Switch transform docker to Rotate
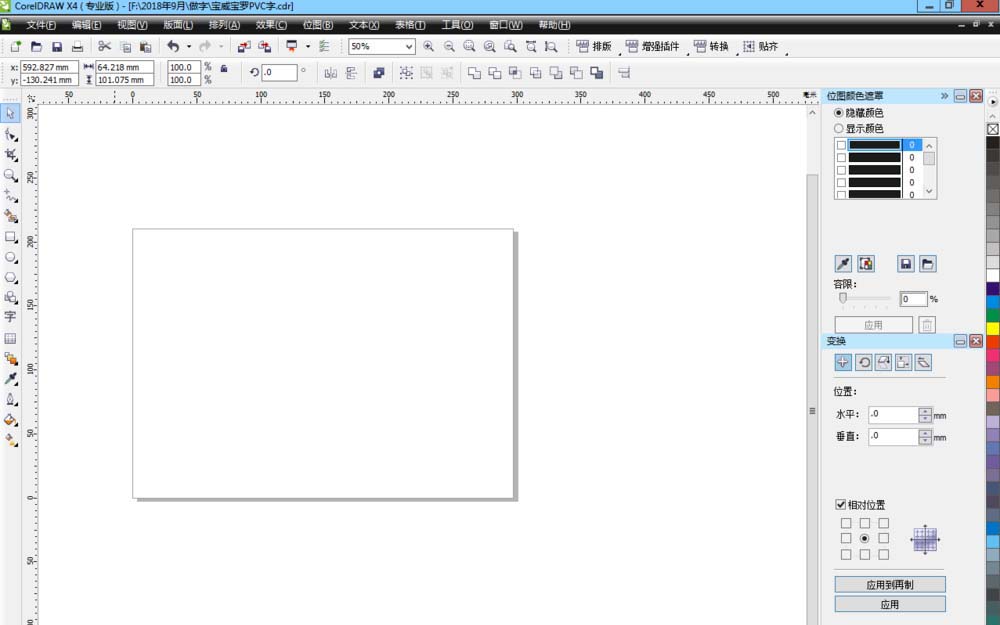1000x625 pixels. coord(864,362)
